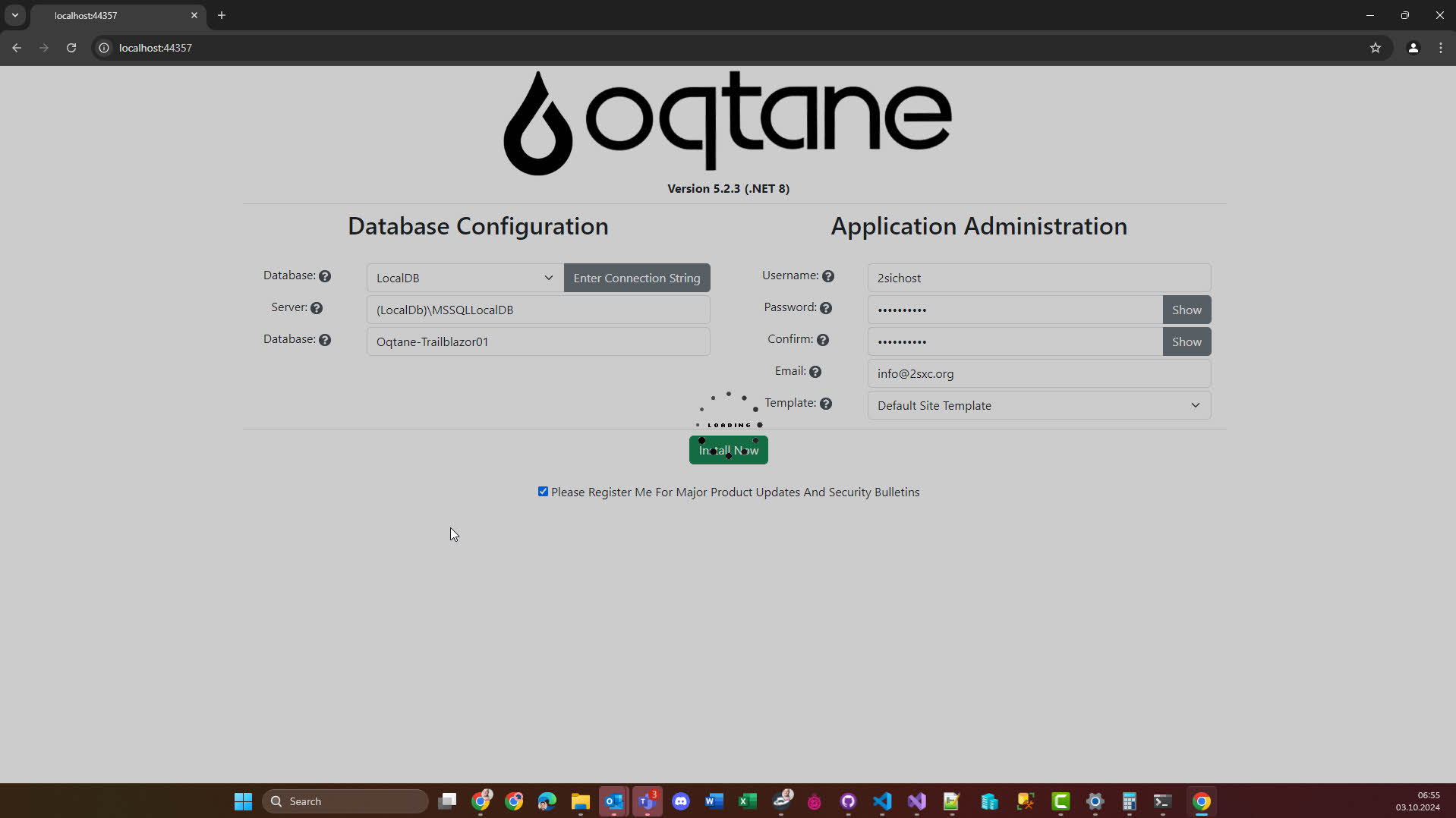The image size is (1456, 818).
Task: Click the Install Now button
Action: click(727, 449)
